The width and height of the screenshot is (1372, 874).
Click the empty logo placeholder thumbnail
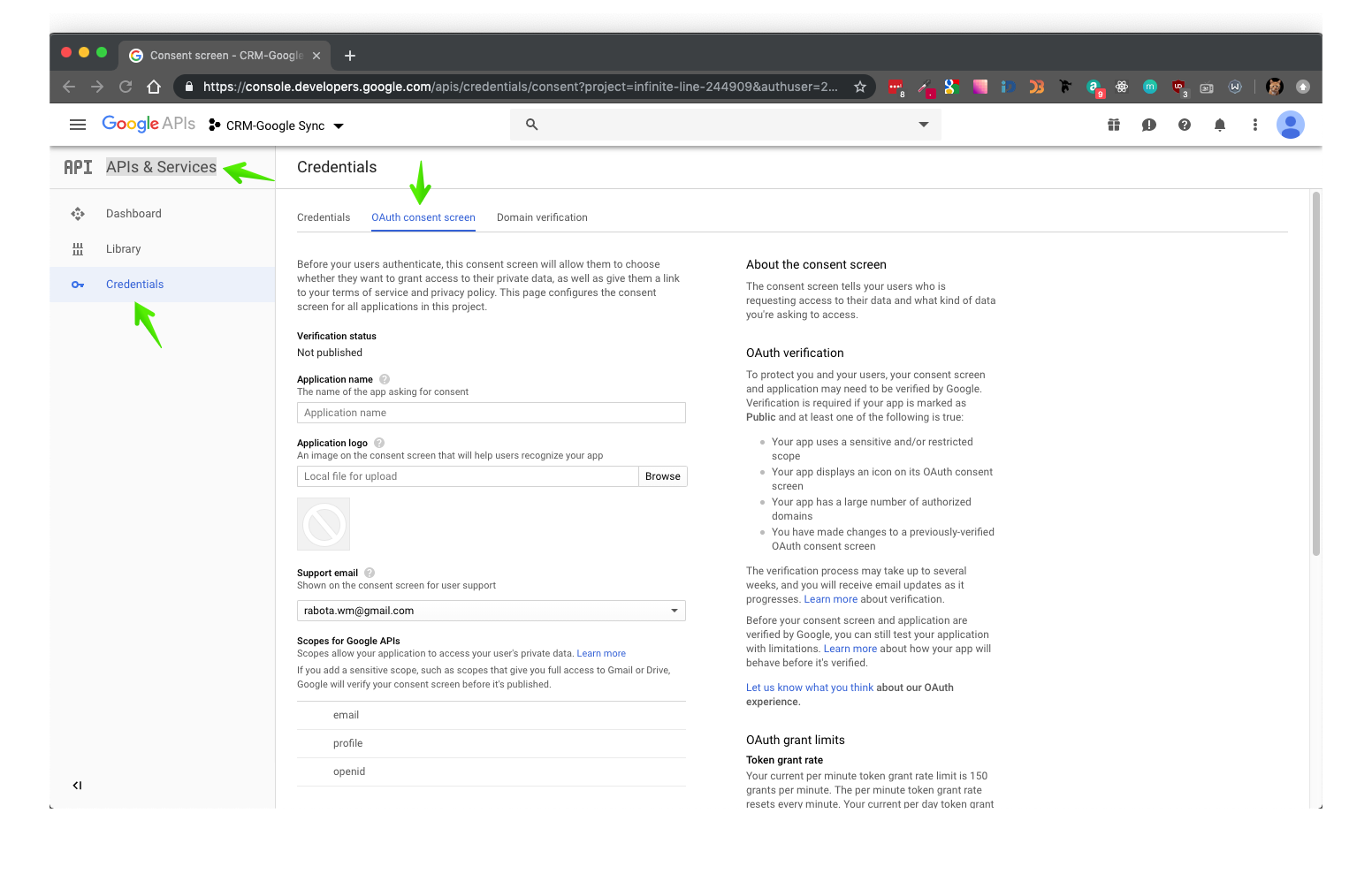(x=324, y=524)
